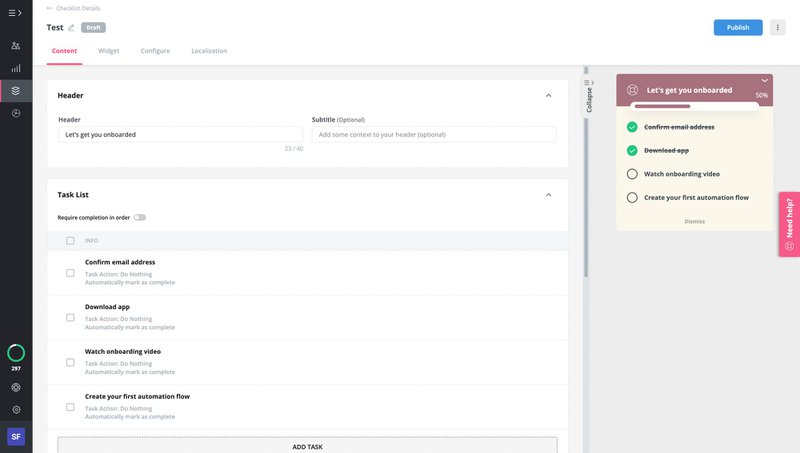Open Create your first automation flow task row
The width and height of the screenshot is (800, 453).
click(x=308, y=407)
